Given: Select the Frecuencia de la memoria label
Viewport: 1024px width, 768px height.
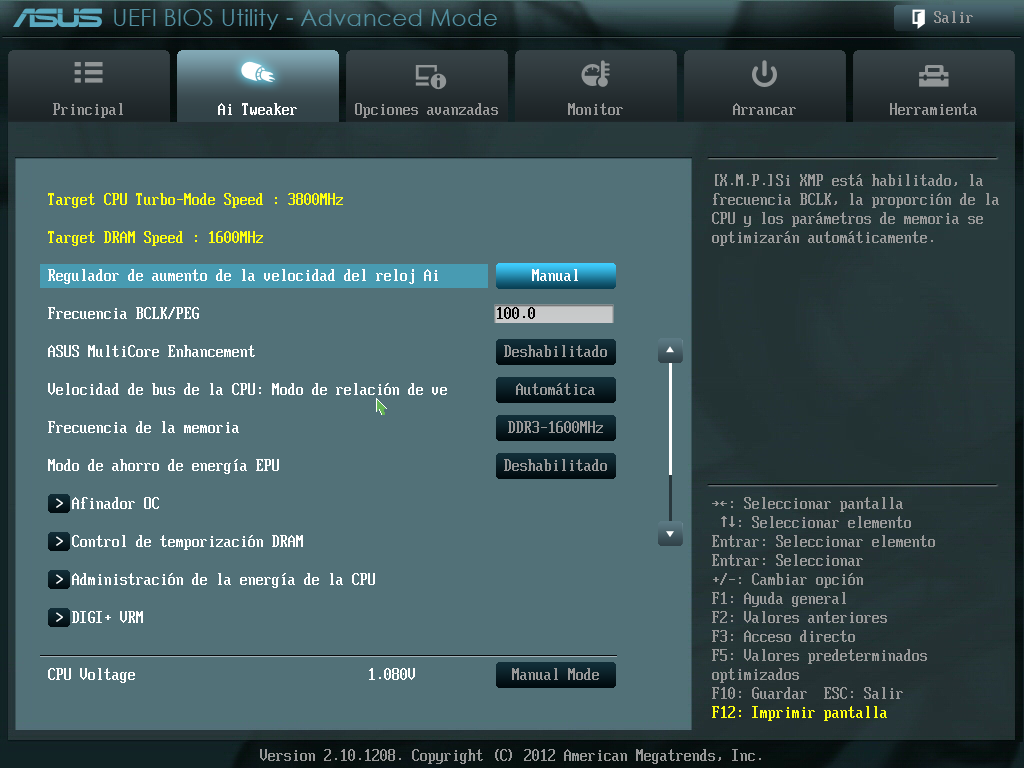Looking at the screenshot, I should tap(143, 428).
